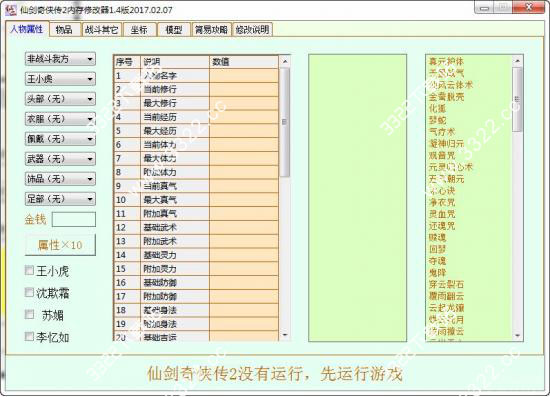Select the 基础防御 row
550x397 pixels.
point(196,282)
